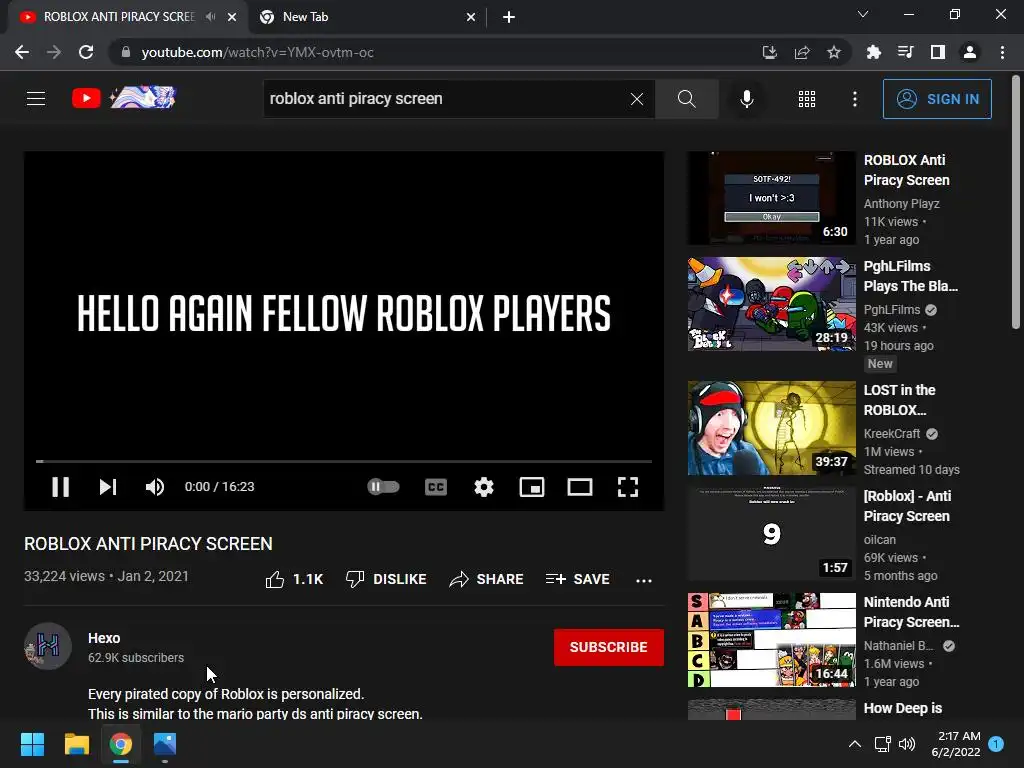Open the YouTube hamburger guide menu
1024x768 pixels.
[36, 99]
